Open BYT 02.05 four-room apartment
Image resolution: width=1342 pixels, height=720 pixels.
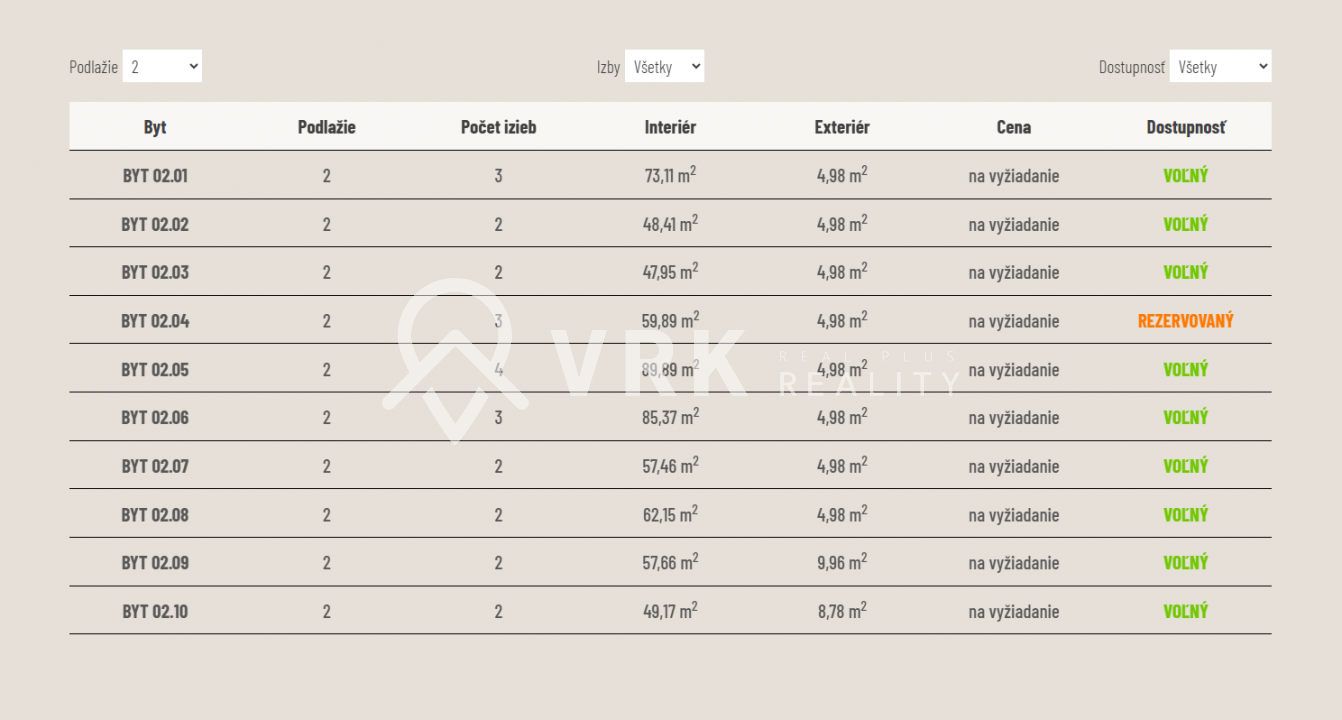[x=155, y=369]
